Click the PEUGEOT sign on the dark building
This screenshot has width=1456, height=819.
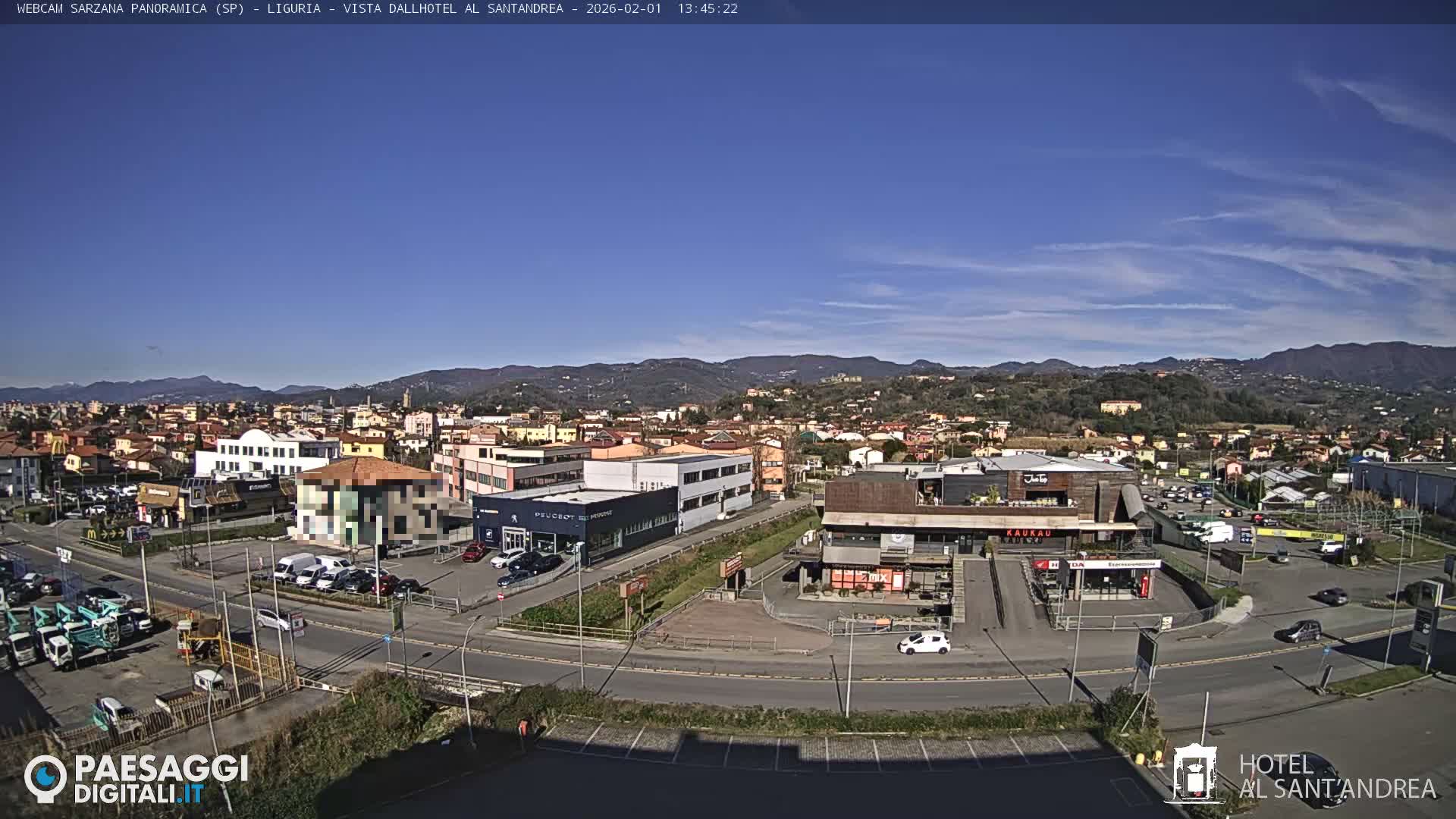[x=554, y=516]
